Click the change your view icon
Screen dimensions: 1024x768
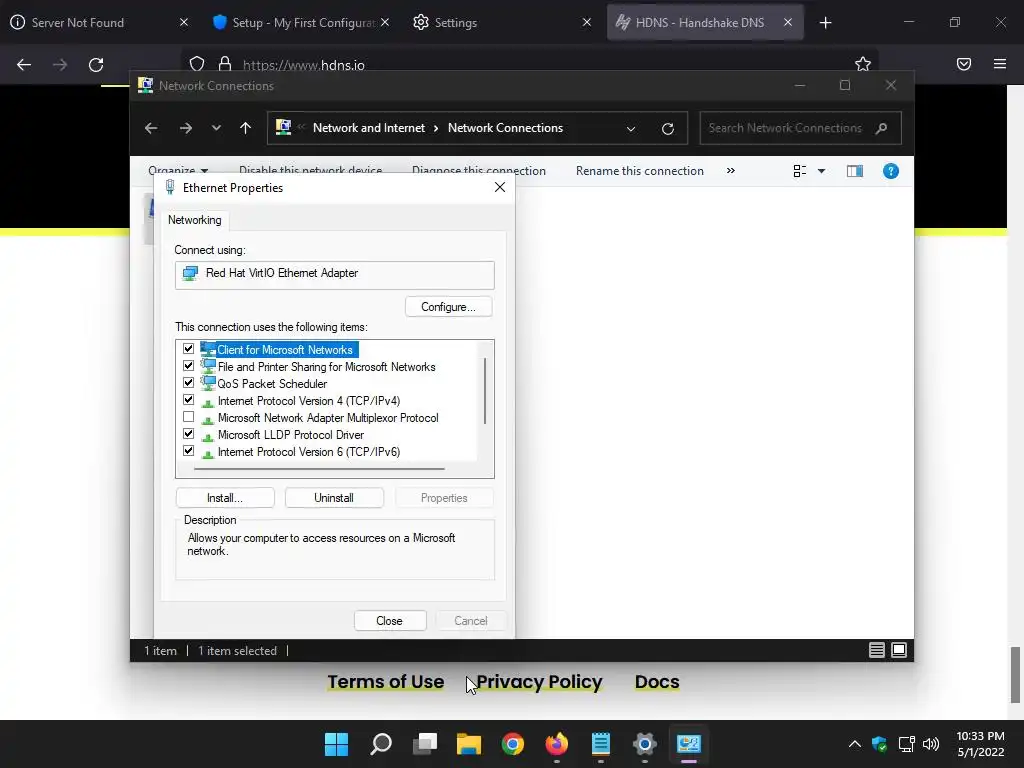click(x=800, y=171)
